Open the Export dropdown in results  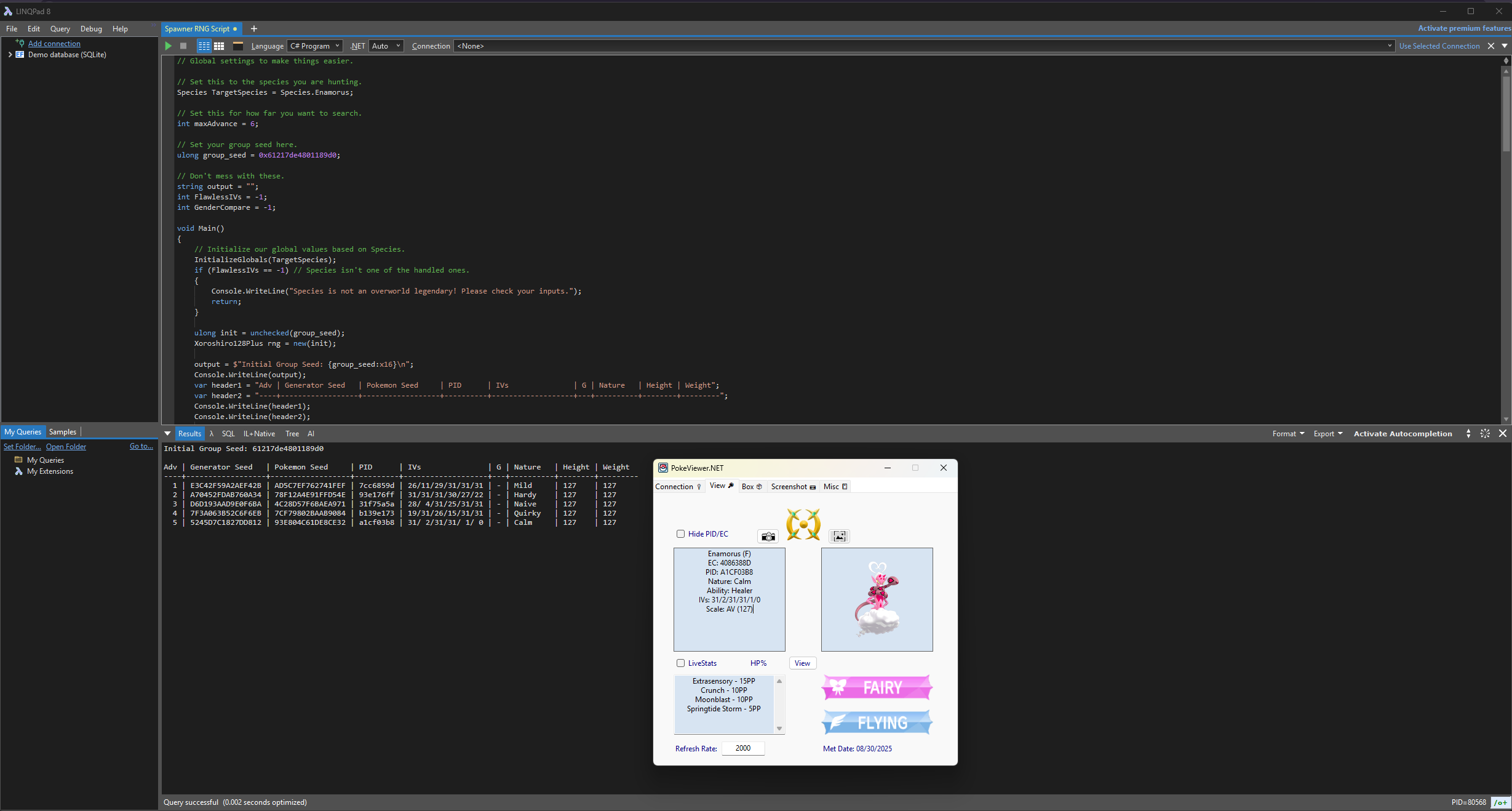coord(1327,434)
